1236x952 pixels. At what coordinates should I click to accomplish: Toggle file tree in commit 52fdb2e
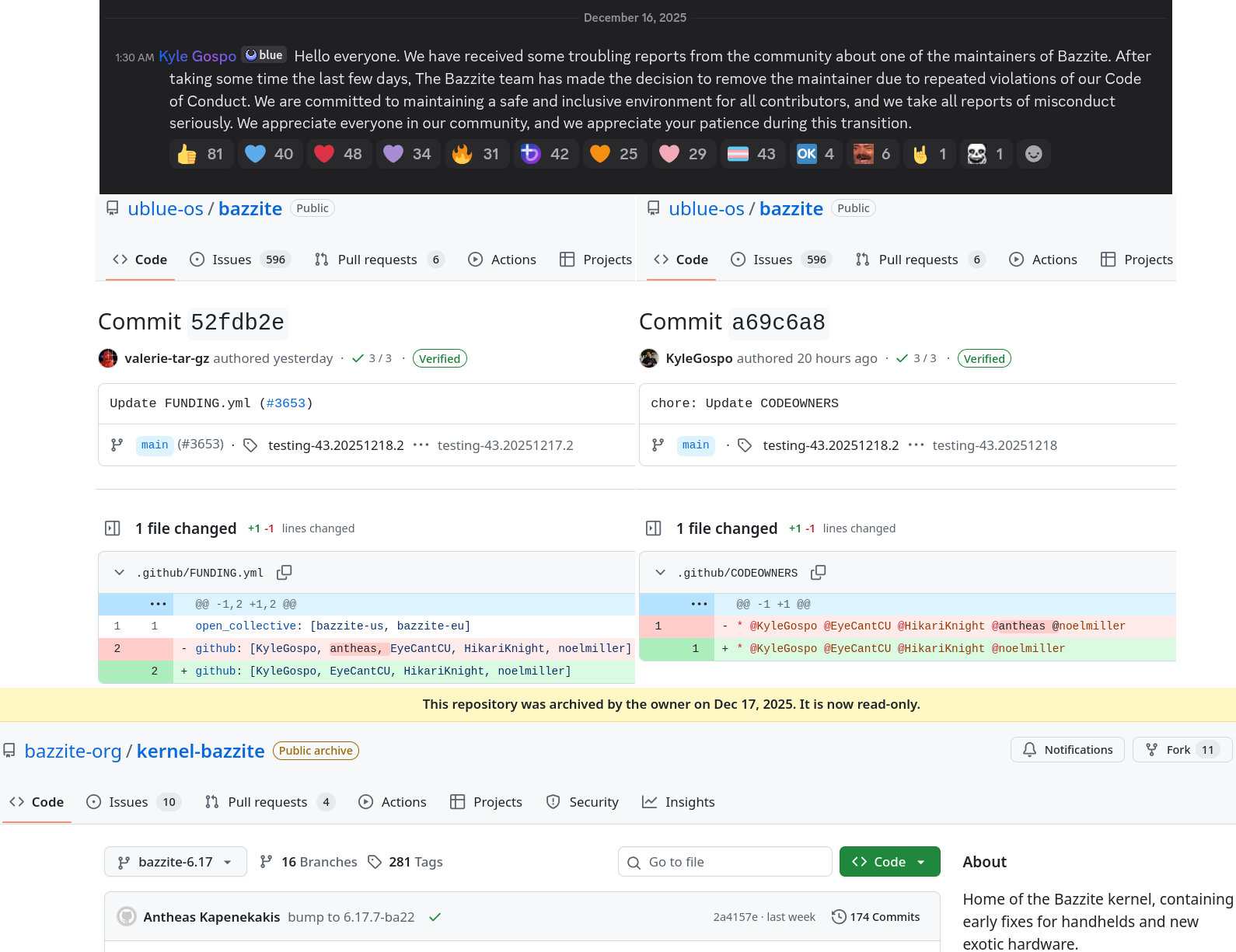[x=113, y=528]
